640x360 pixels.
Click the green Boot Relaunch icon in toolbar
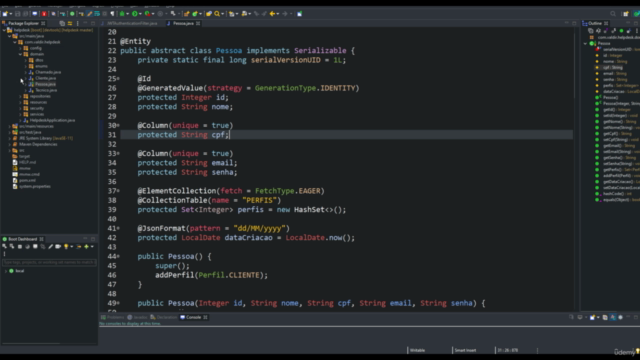pyautogui.click(x=72, y=14)
